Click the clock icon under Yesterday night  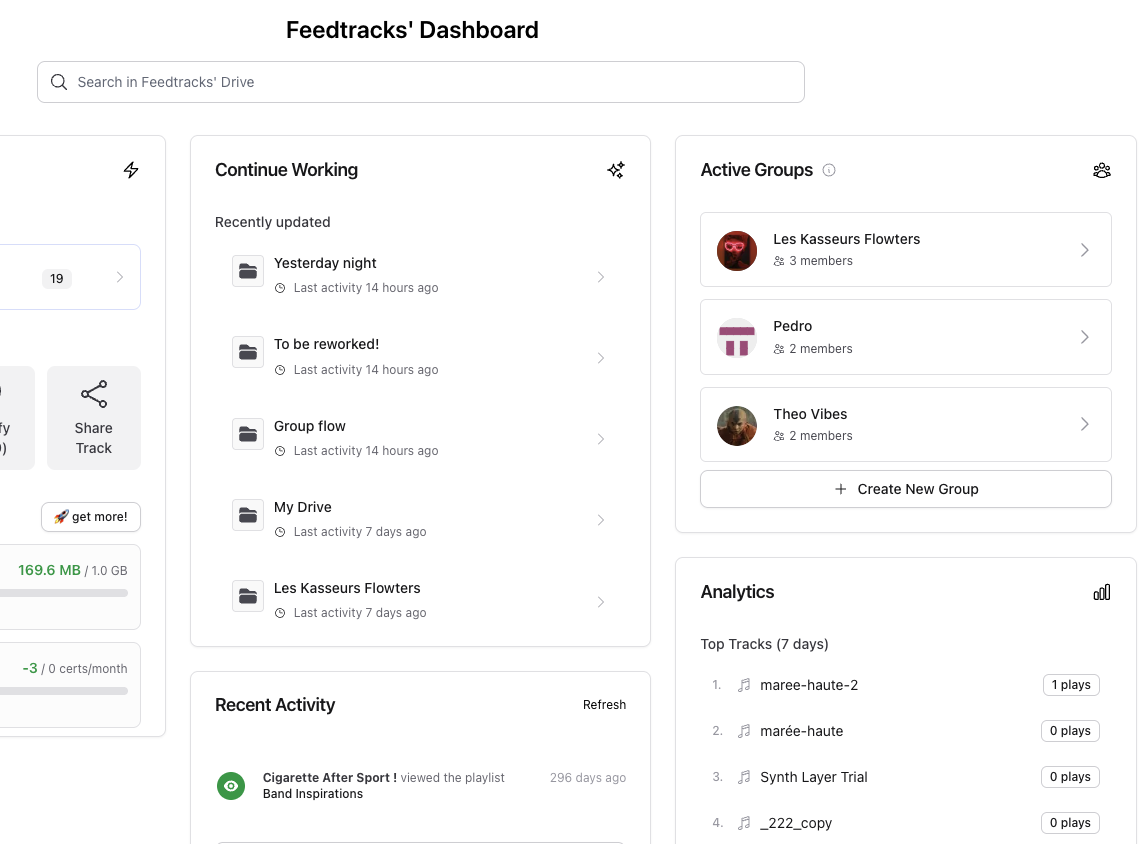click(x=280, y=288)
